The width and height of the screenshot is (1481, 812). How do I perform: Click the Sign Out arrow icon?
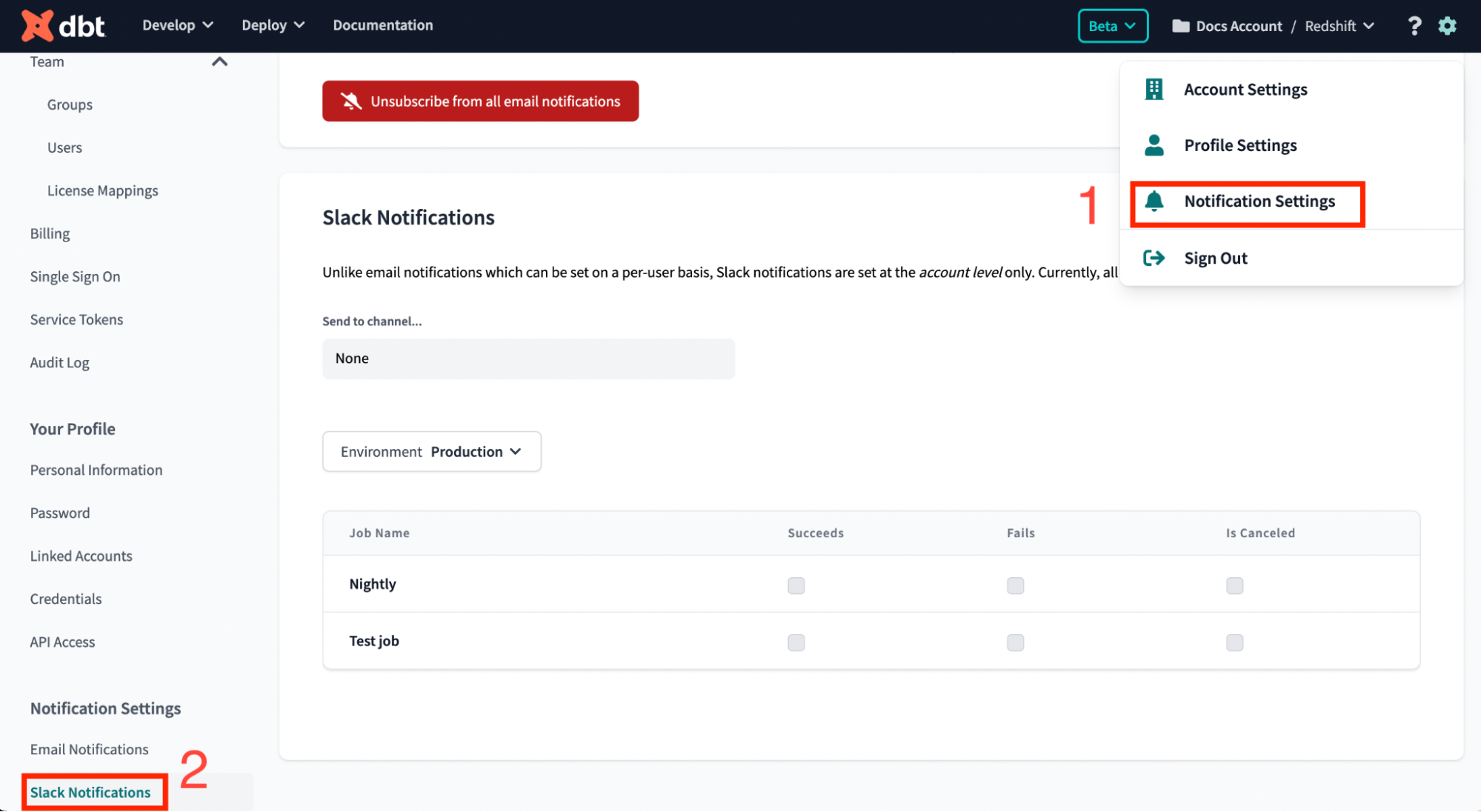click(x=1154, y=258)
